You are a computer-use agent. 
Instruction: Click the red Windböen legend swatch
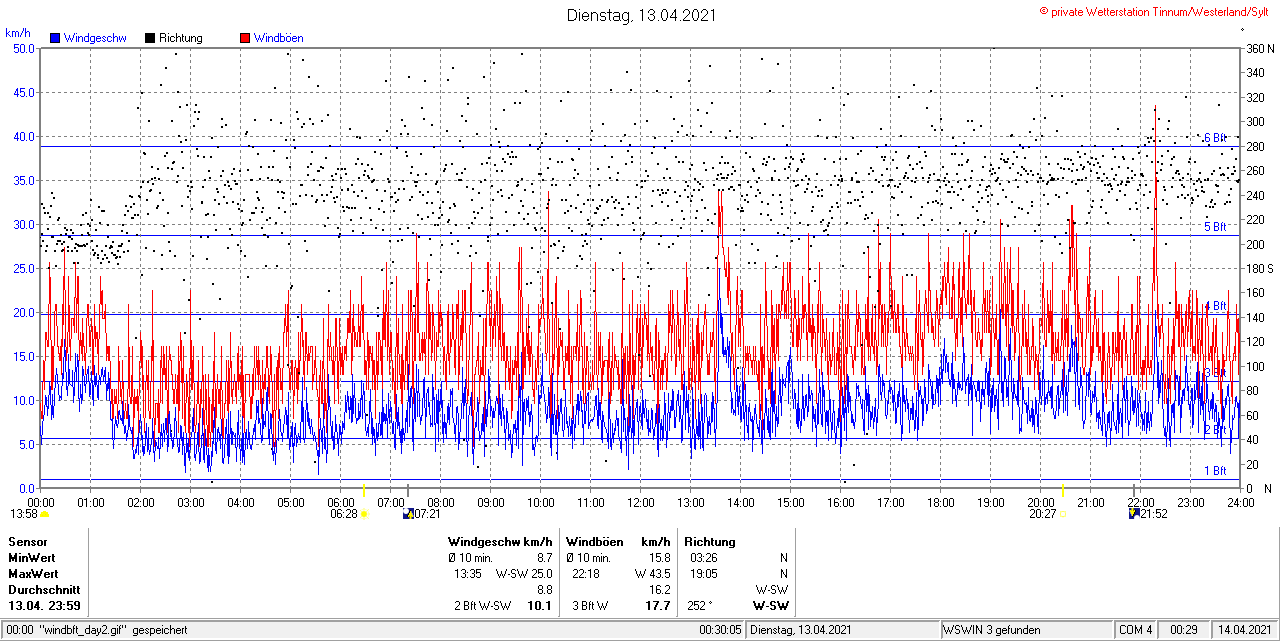(x=245, y=38)
